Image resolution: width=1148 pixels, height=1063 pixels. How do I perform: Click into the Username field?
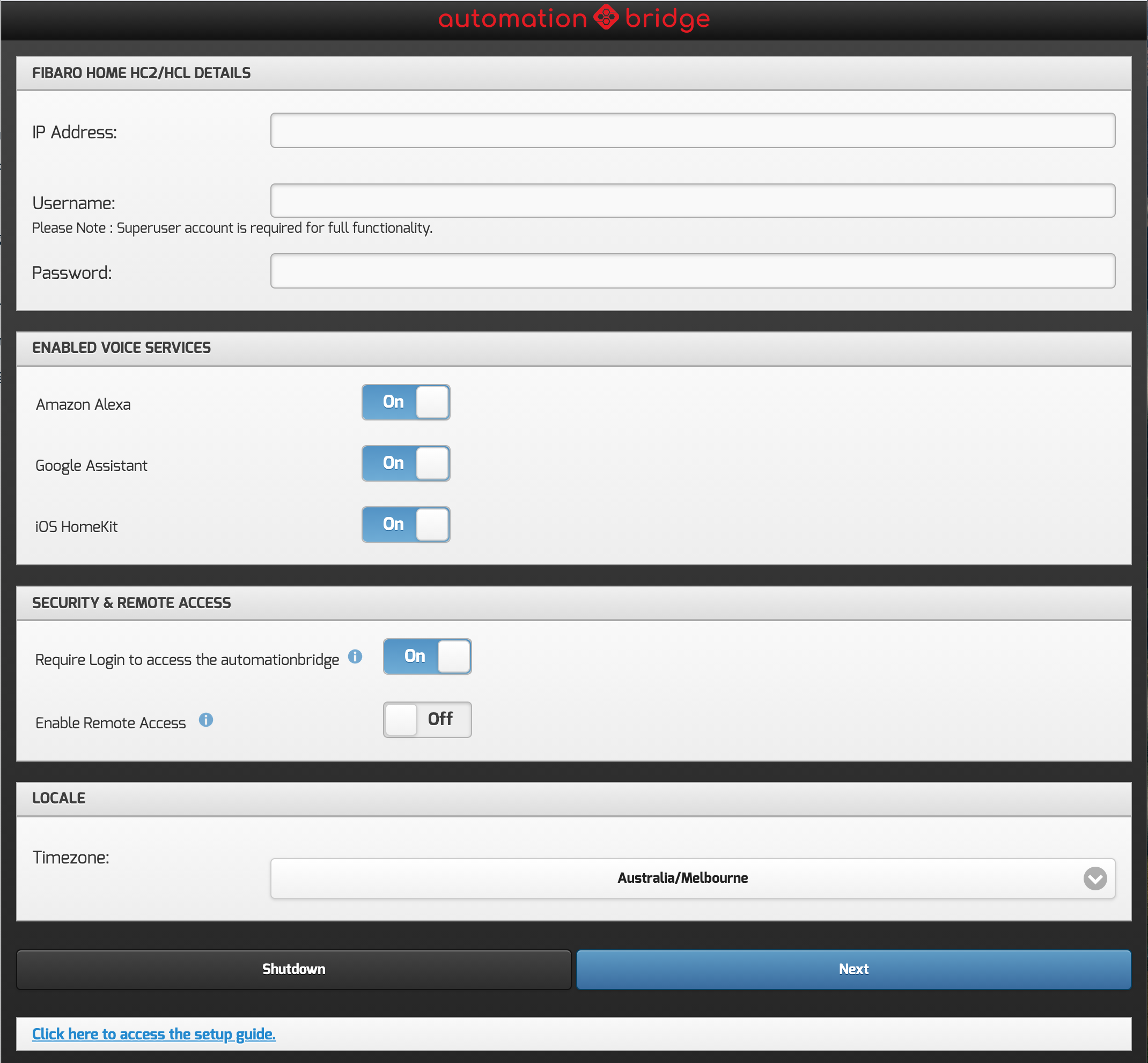(x=692, y=201)
